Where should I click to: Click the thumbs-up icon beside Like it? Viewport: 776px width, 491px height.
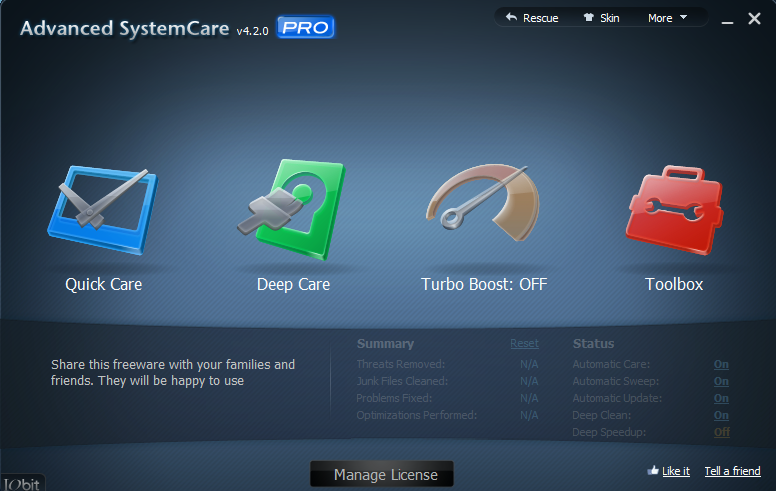click(x=653, y=470)
